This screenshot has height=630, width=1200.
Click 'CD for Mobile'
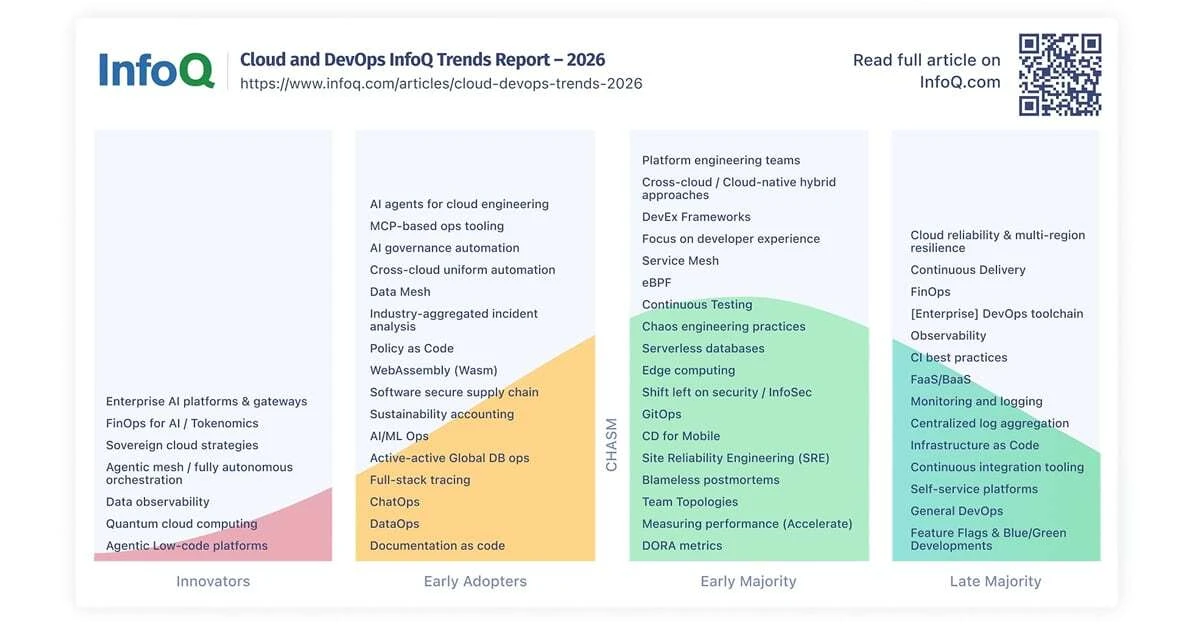pyautogui.click(x=681, y=436)
